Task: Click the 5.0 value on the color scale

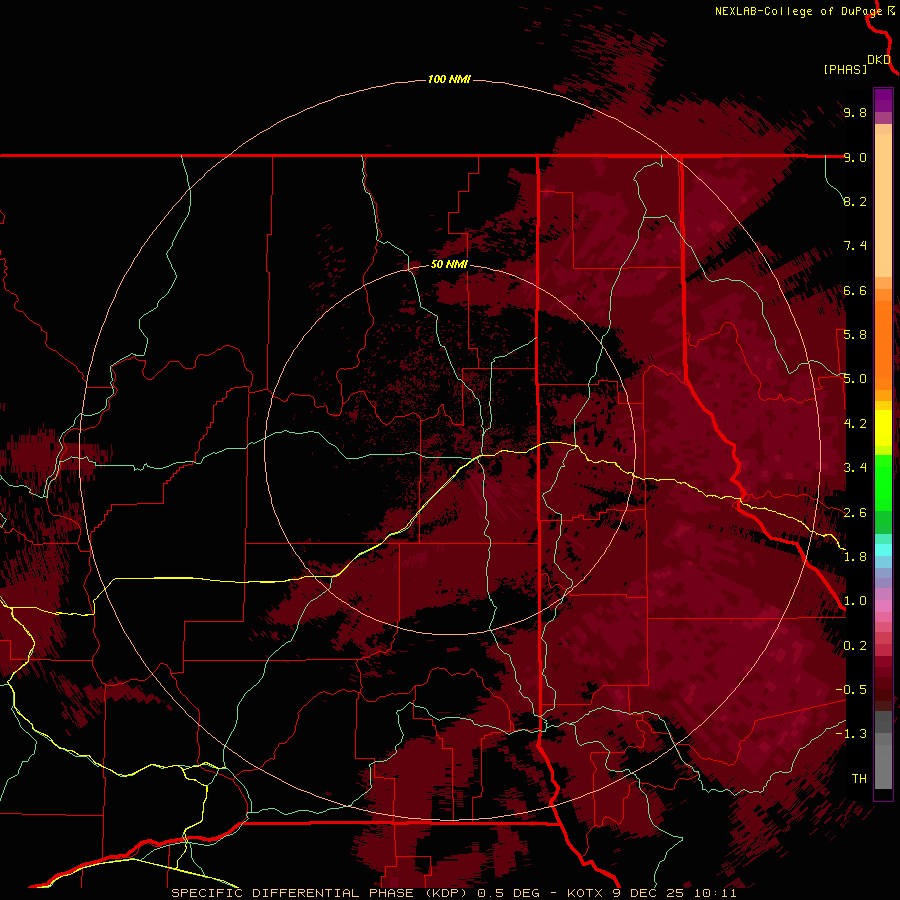Action: point(855,379)
